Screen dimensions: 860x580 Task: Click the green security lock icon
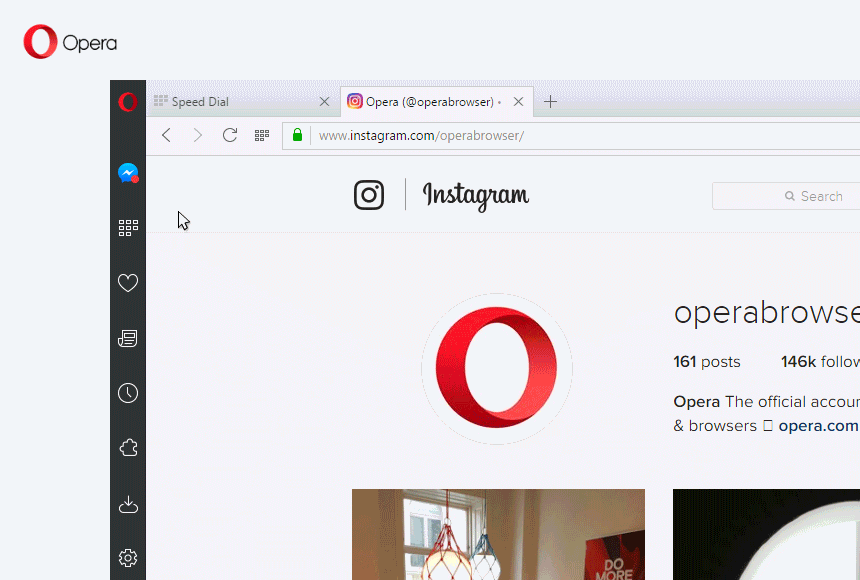[x=297, y=135]
